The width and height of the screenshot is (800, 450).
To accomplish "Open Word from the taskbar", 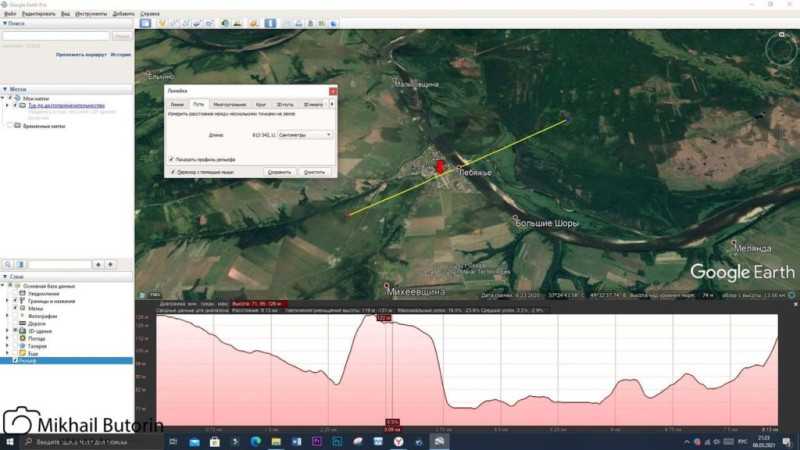I will pyautogui.click(x=296, y=441).
